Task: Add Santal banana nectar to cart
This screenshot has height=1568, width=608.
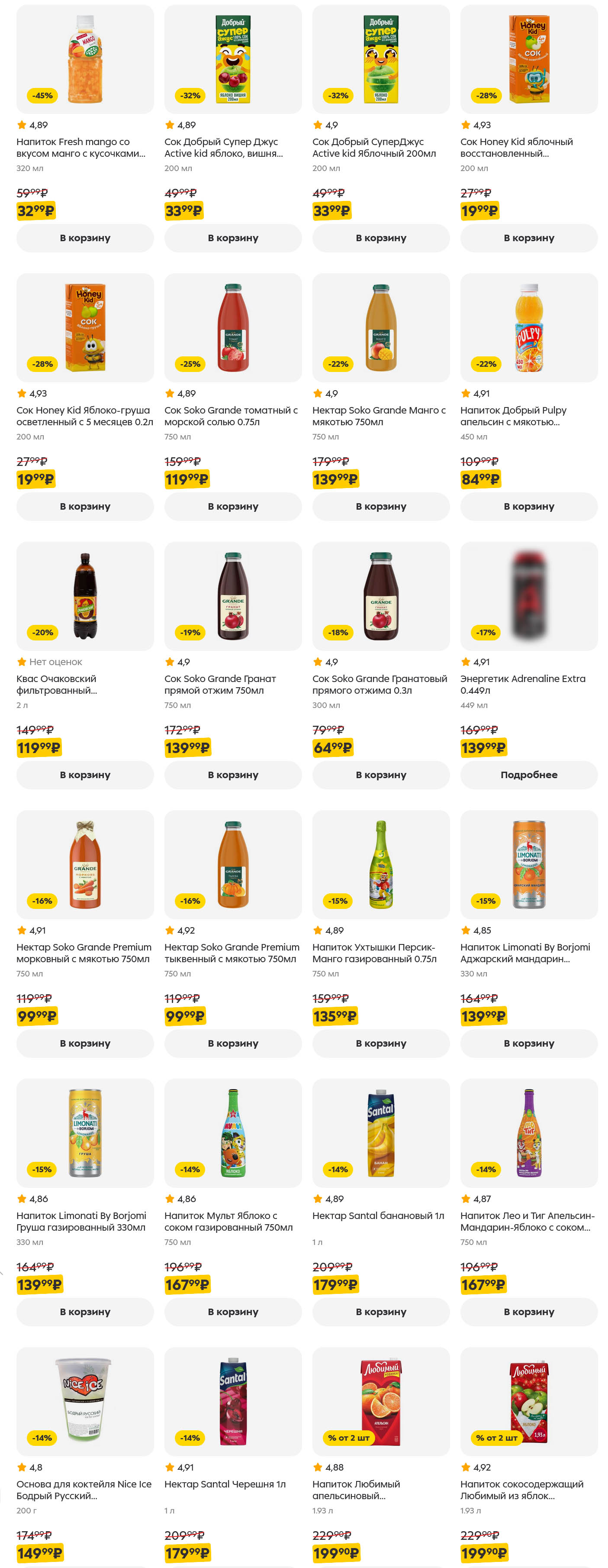Action: (381, 1312)
